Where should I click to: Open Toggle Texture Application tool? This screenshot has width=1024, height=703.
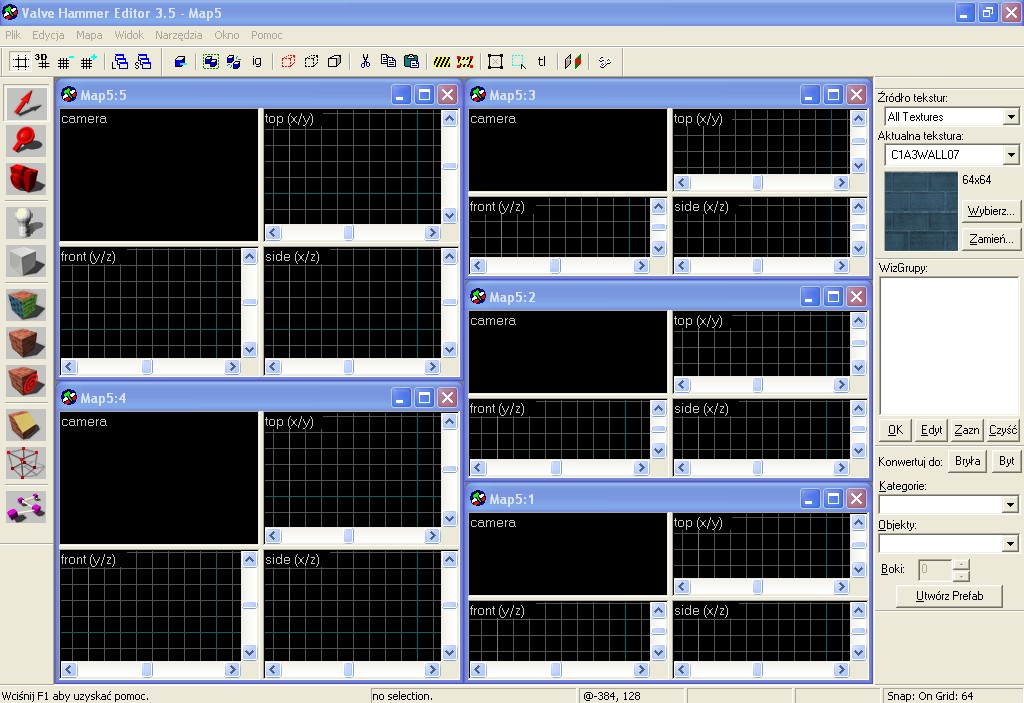tap(26, 305)
